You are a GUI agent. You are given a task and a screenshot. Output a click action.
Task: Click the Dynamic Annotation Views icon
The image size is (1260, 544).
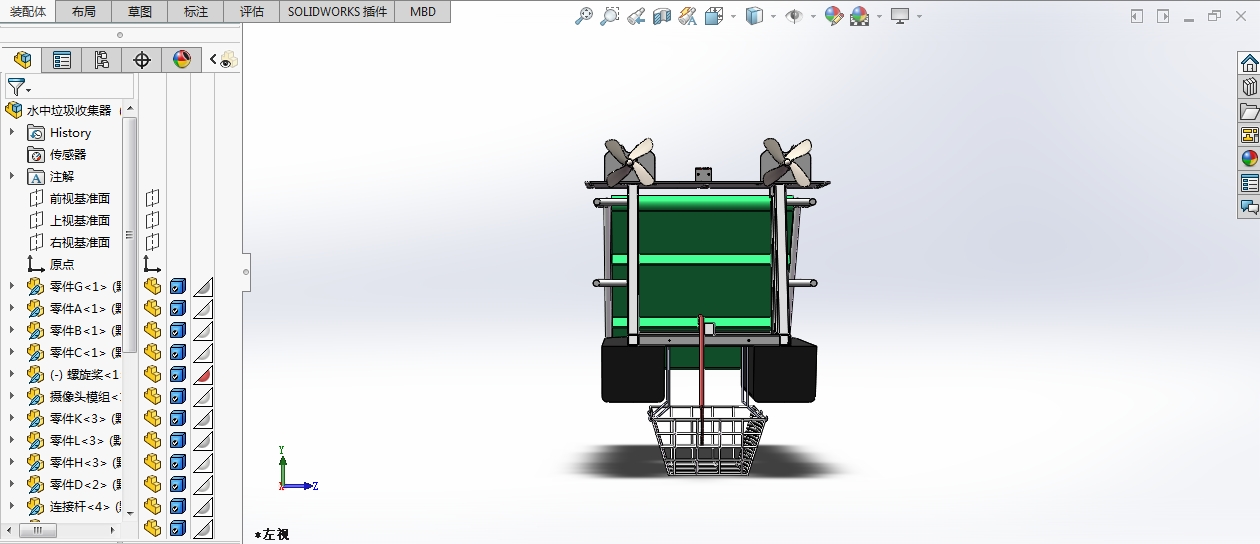[x=687, y=16]
